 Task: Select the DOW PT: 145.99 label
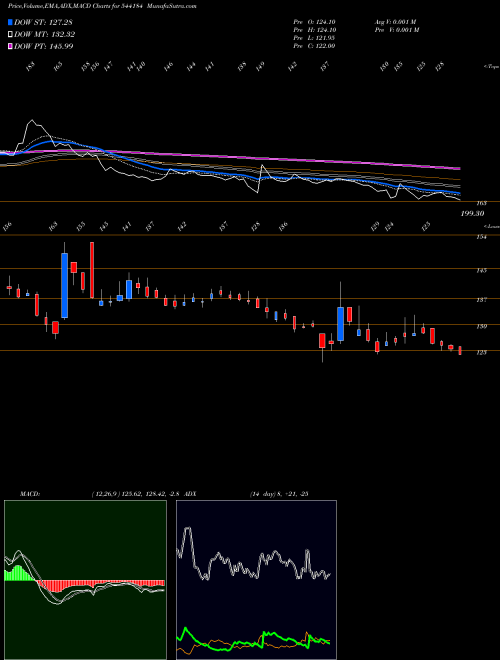[x=44, y=46]
